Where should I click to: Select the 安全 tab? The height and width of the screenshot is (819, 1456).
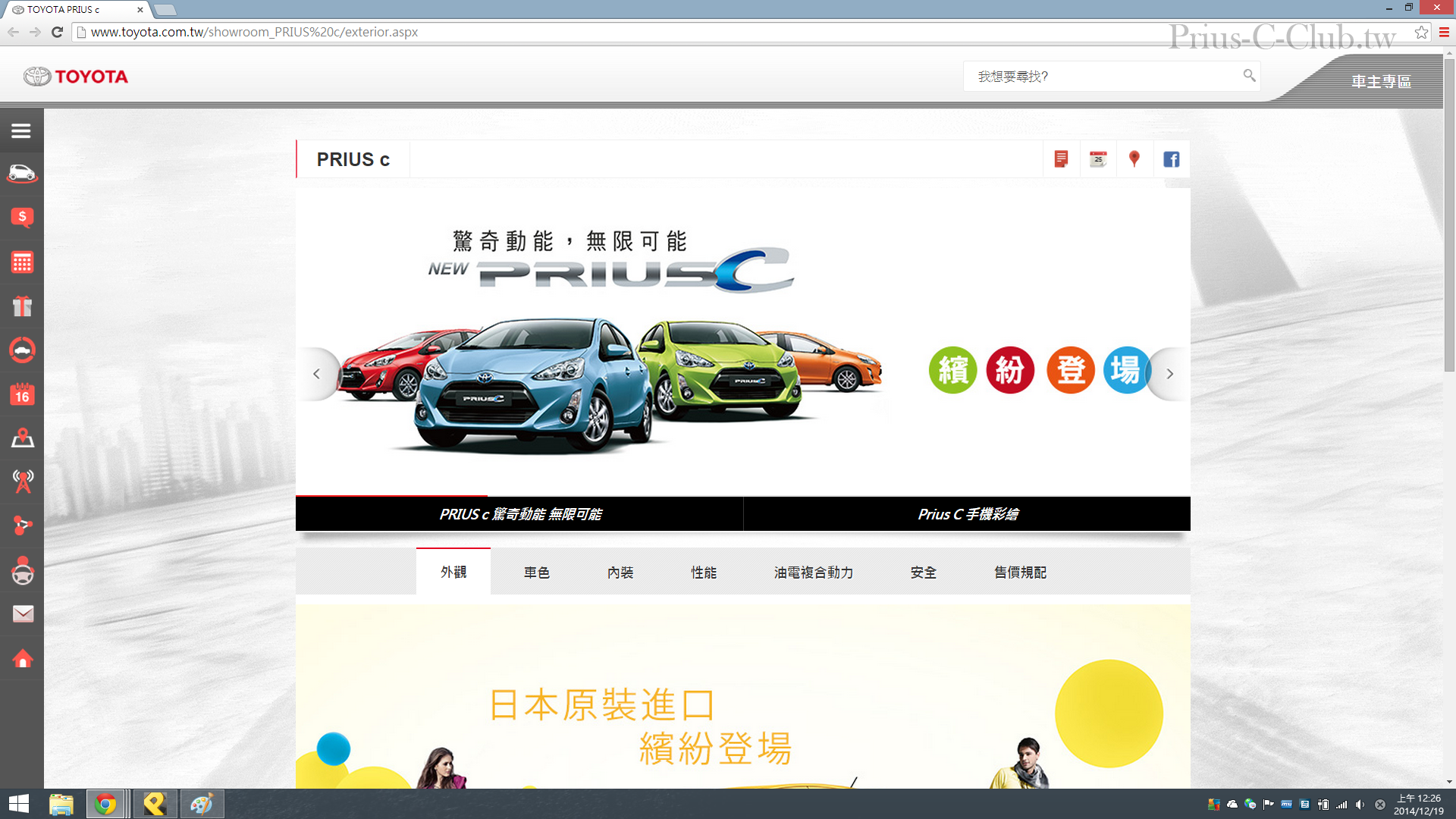tap(924, 573)
